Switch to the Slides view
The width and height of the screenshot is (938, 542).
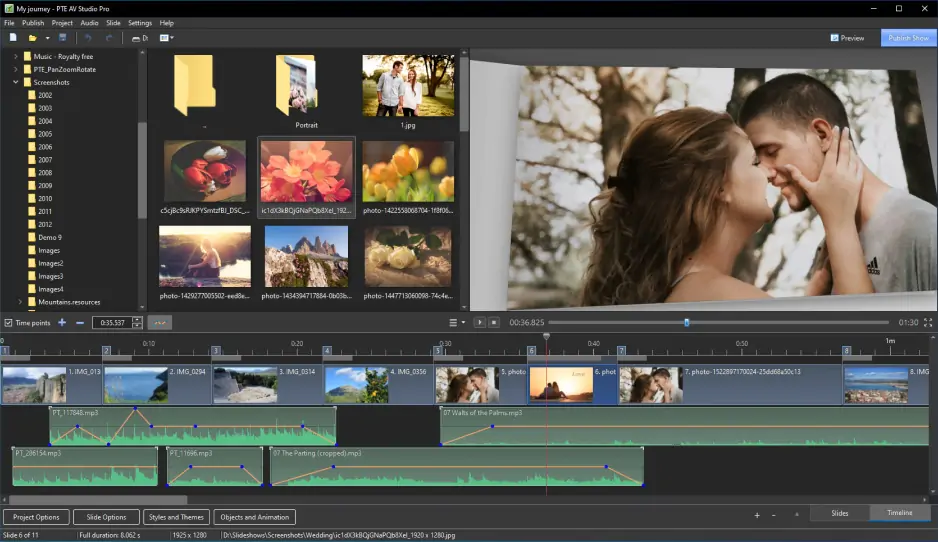[x=839, y=513]
